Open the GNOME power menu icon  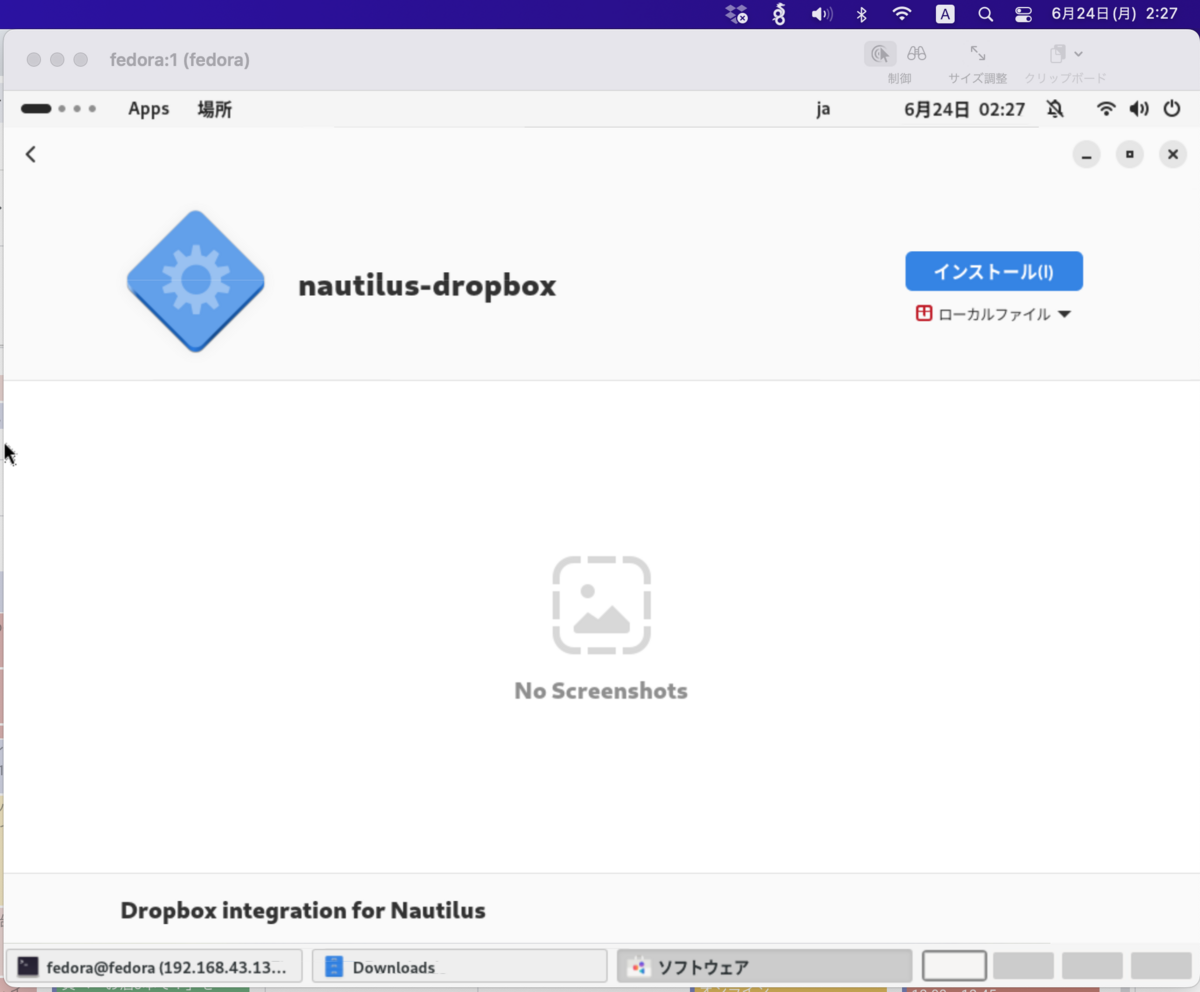coord(1172,109)
